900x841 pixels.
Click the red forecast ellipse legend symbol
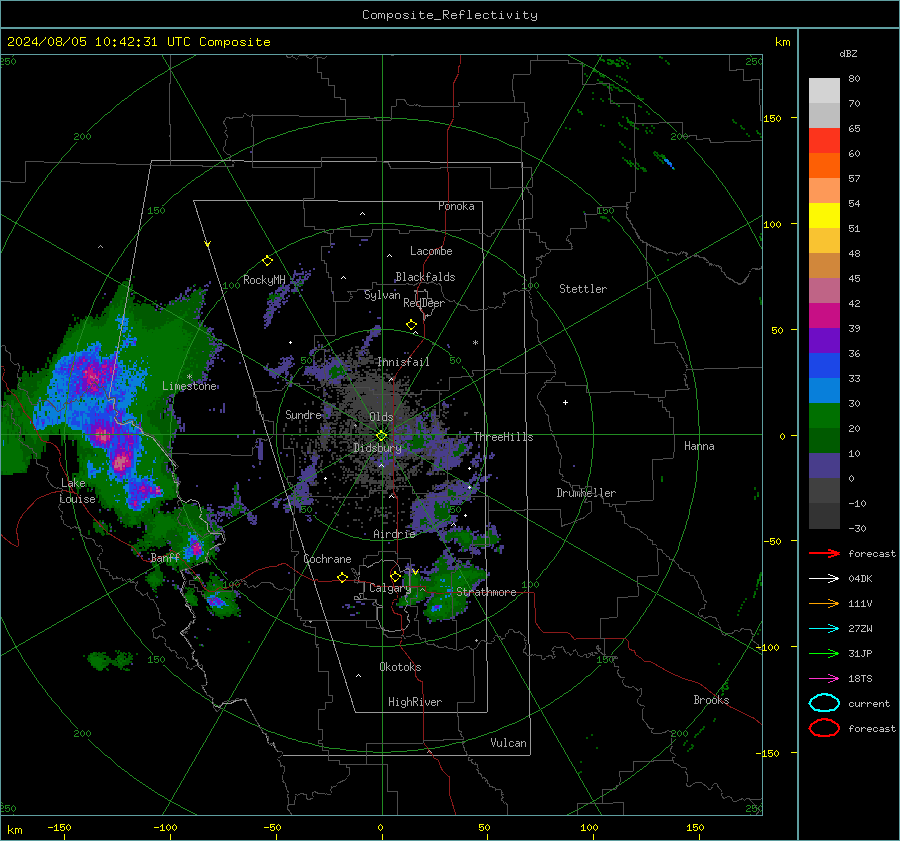pos(824,728)
